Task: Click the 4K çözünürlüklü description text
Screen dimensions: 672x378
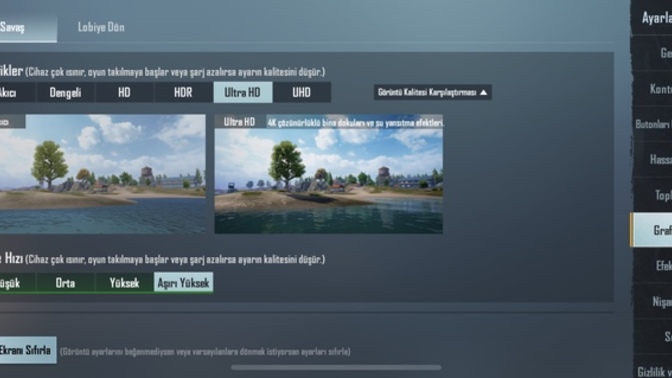Action: tap(355, 123)
